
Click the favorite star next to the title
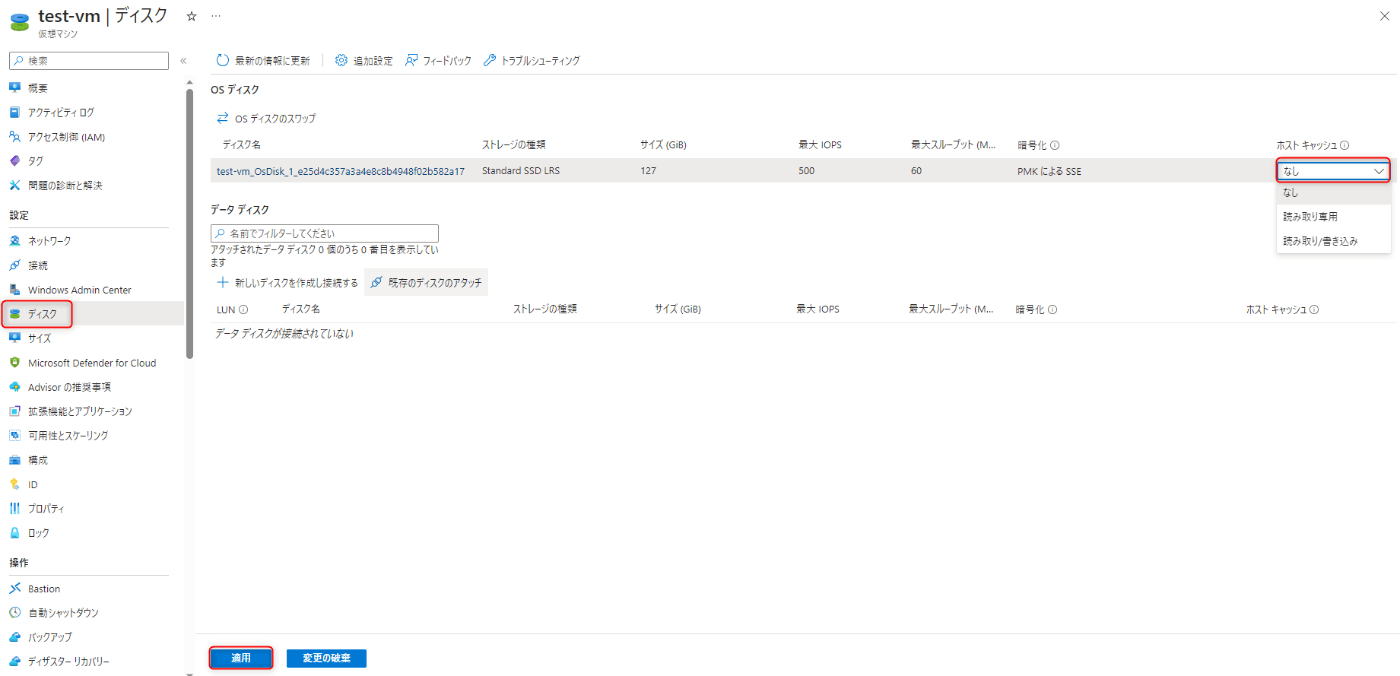pyautogui.click(x=192, y=17)
